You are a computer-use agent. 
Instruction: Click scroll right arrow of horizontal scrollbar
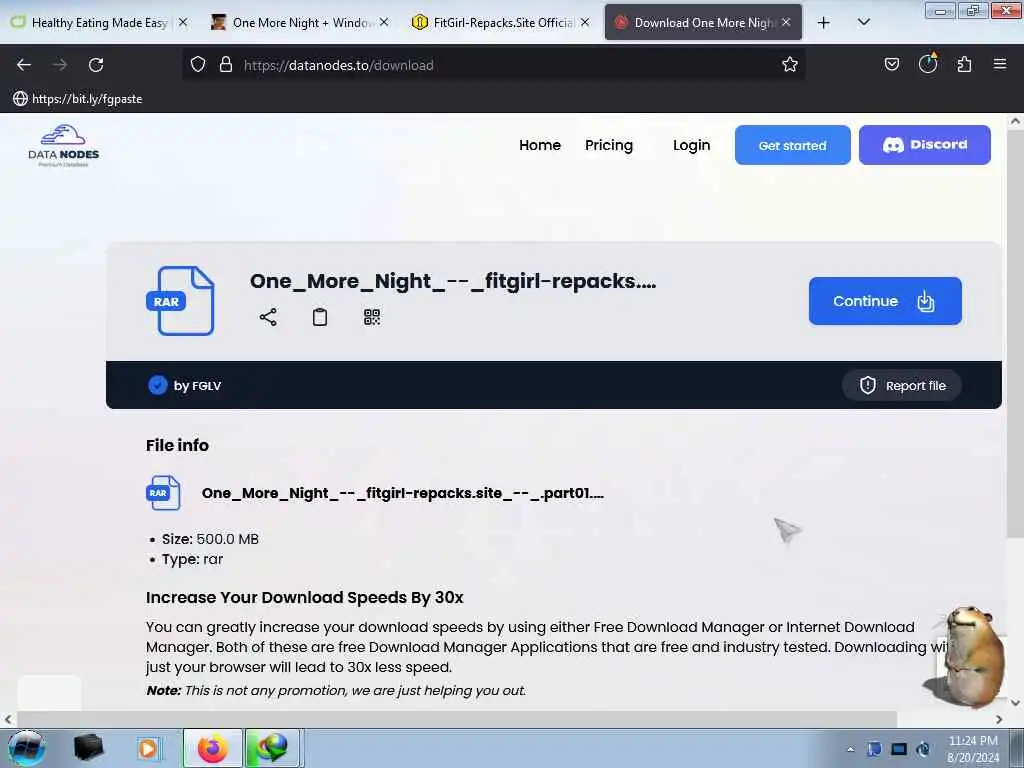coord(999,719)
